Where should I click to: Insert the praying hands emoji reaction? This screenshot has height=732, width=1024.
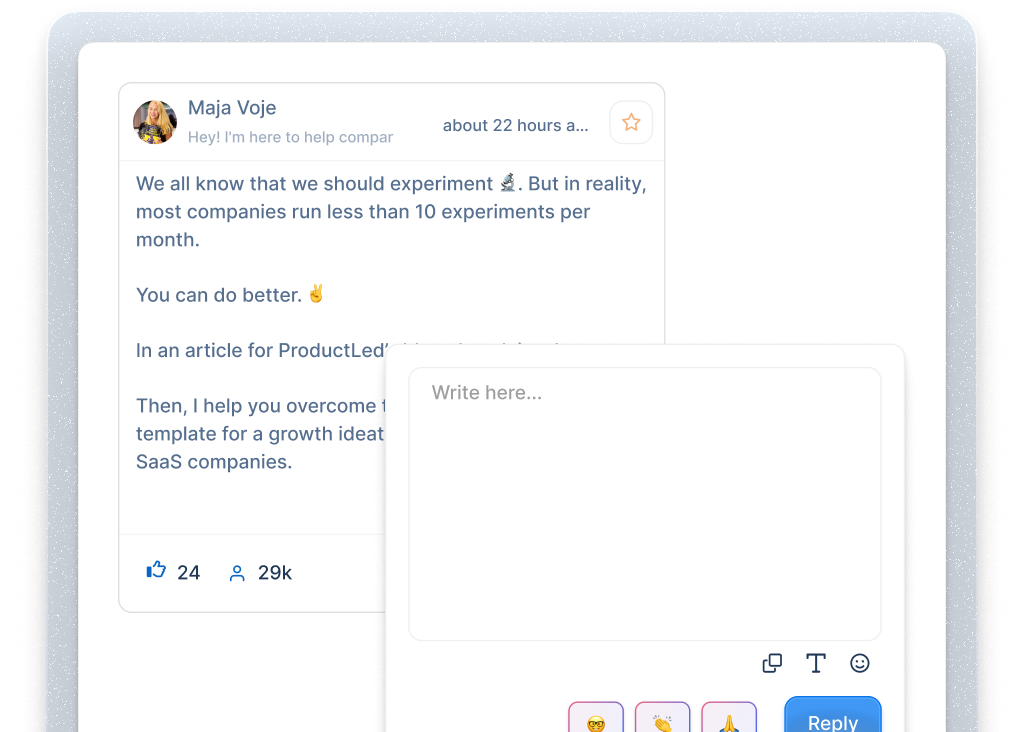point(729,719)
